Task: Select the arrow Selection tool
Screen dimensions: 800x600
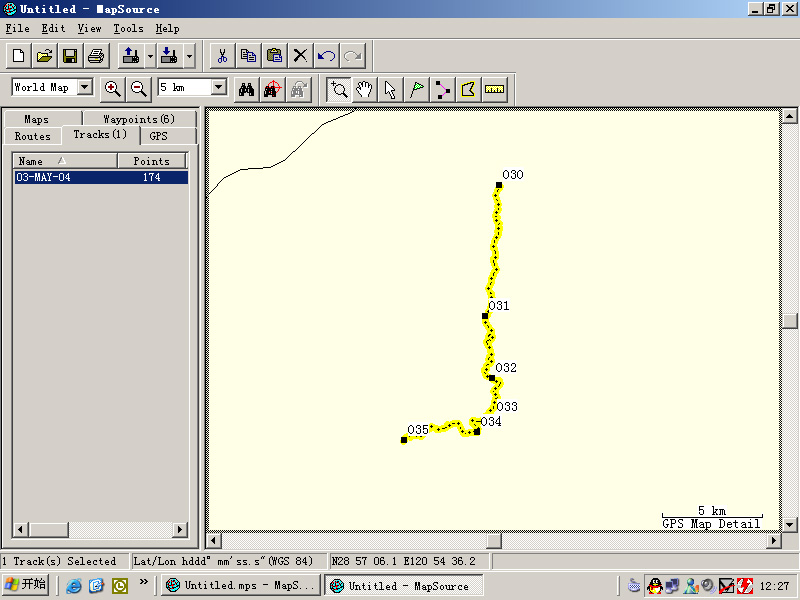Action: coord(390,90)
